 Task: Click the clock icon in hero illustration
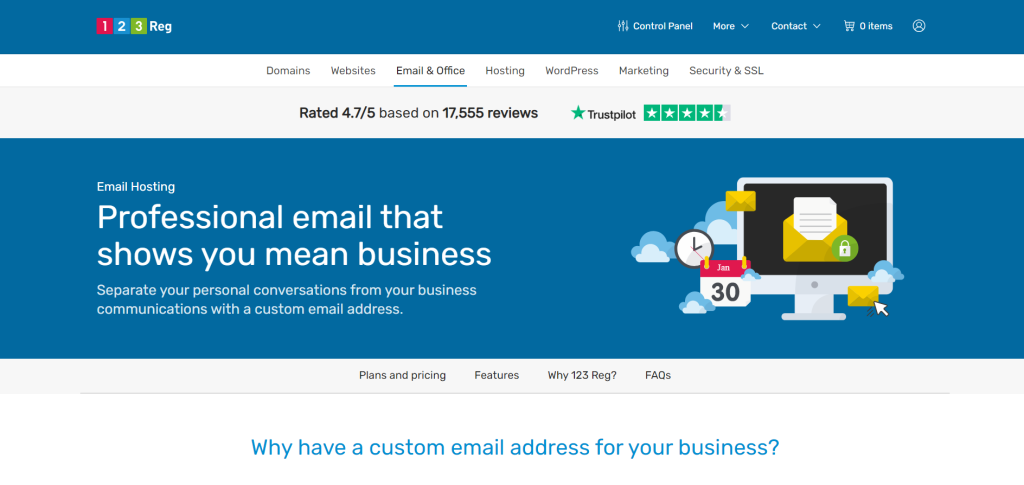click(693, 248)
